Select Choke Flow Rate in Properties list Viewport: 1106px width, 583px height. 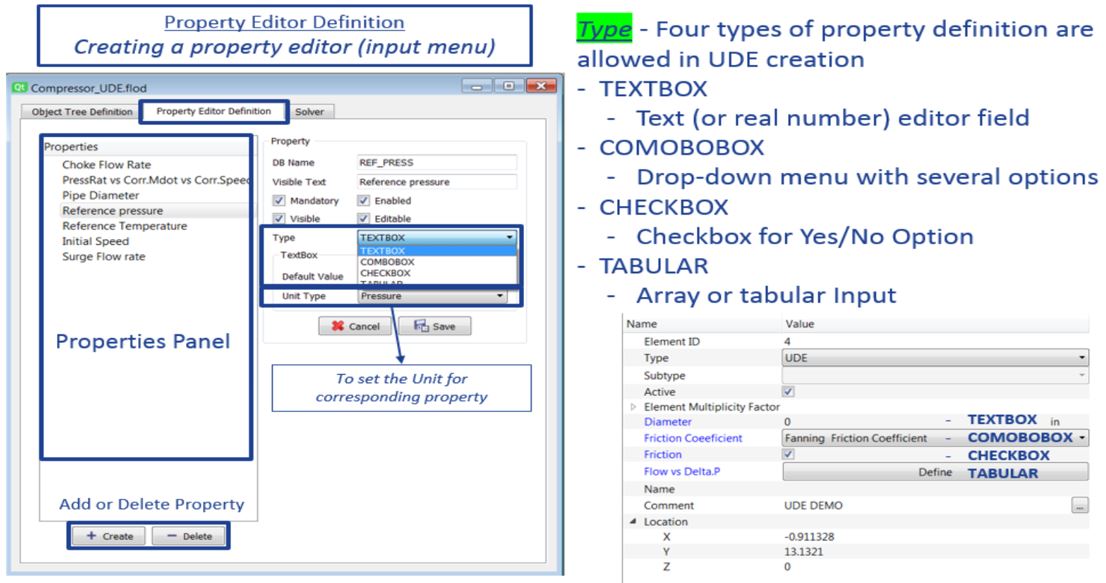coord(106,164)
